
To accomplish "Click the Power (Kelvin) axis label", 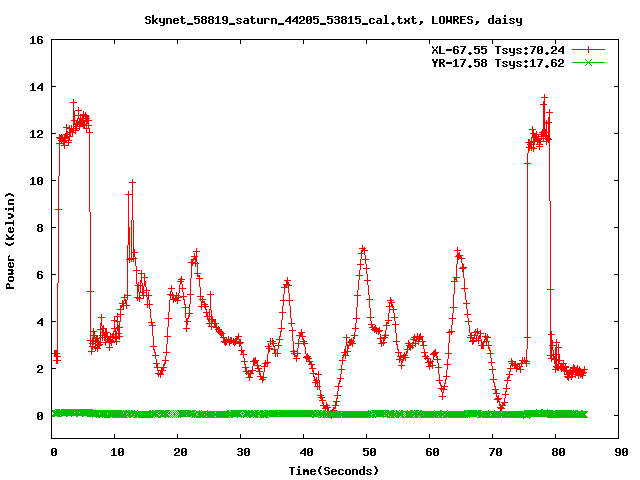I will coord(10,241).
